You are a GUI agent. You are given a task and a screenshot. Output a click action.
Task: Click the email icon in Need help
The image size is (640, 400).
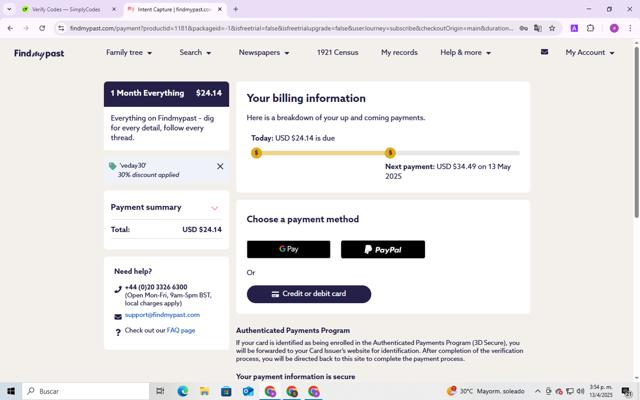[x=118, y=317]
